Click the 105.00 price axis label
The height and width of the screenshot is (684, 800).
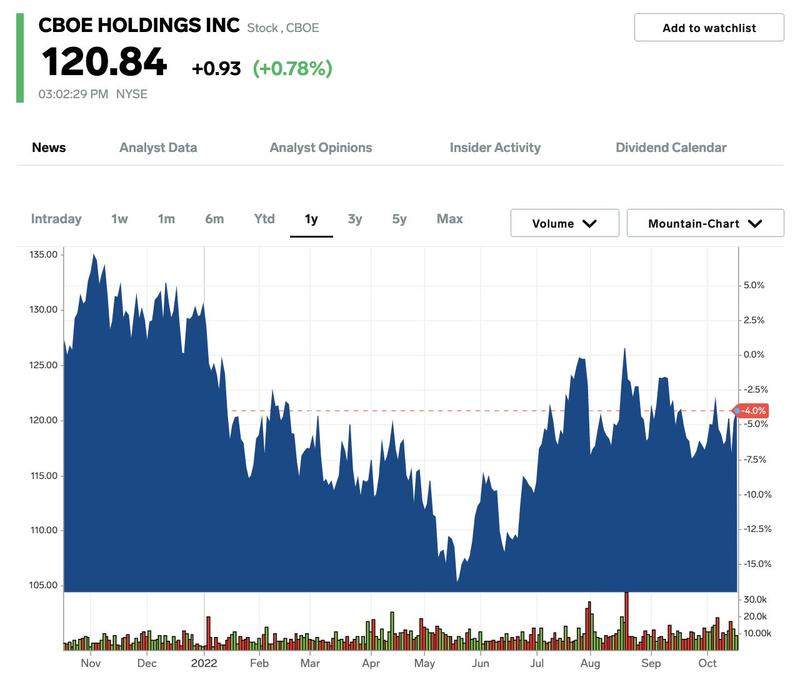[x=43, y=585]
